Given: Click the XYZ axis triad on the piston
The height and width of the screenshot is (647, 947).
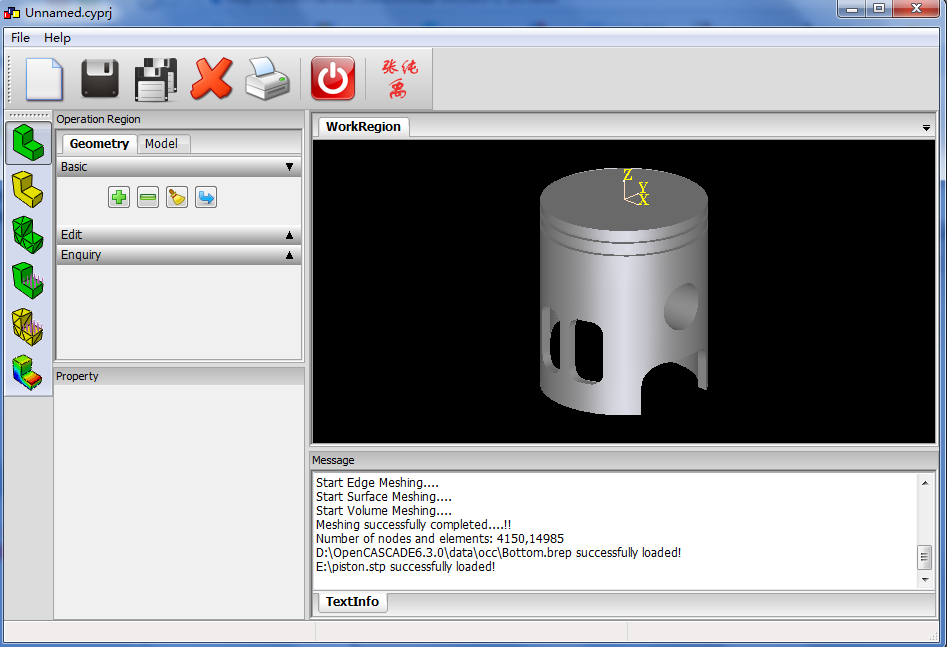Looking at the screenshot, I should 636,187.
